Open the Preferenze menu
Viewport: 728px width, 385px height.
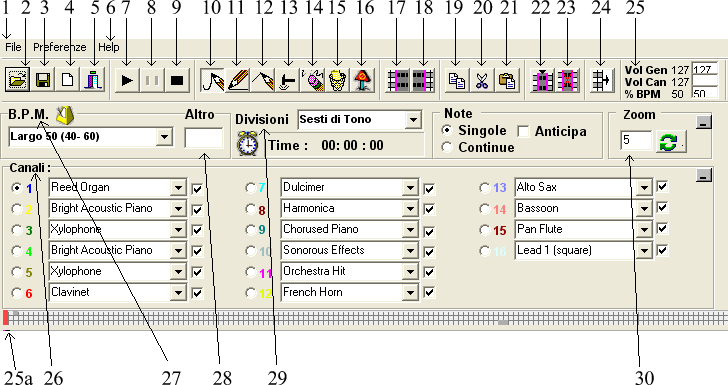click(x=59, y=47)
